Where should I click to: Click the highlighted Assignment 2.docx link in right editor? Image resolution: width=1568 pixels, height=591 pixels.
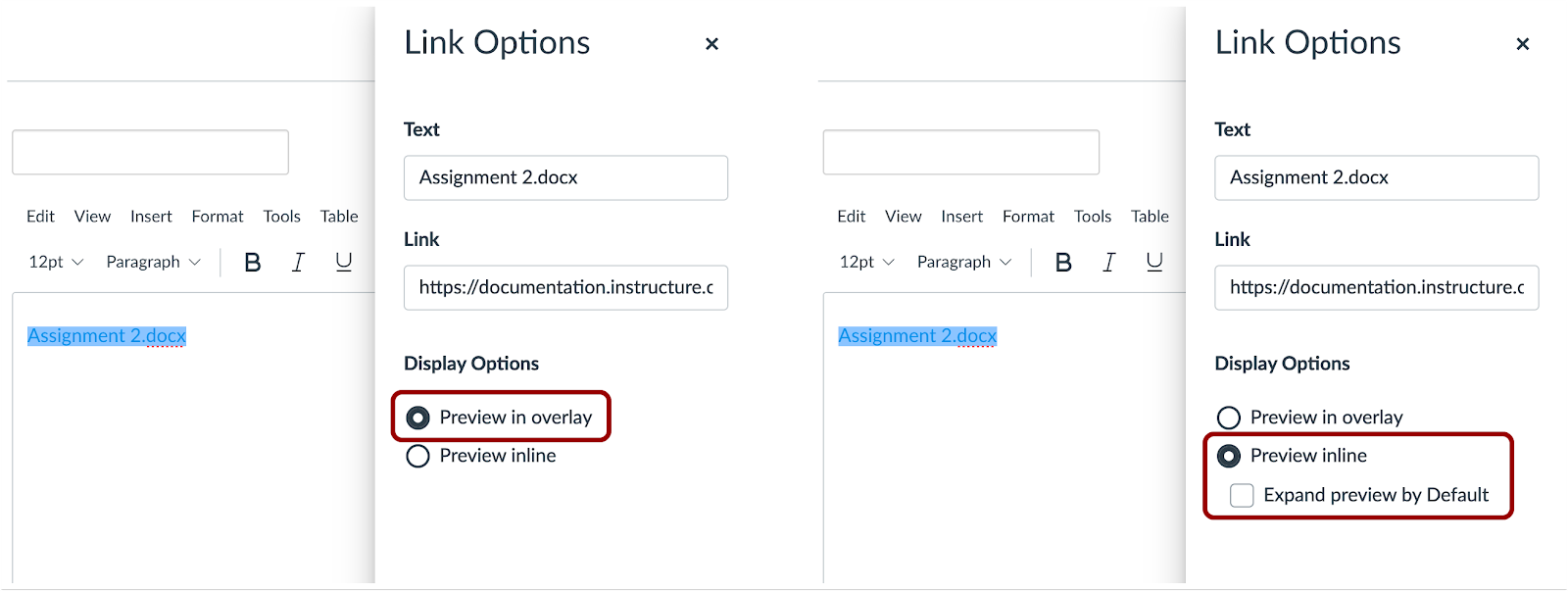coord(917,336)
